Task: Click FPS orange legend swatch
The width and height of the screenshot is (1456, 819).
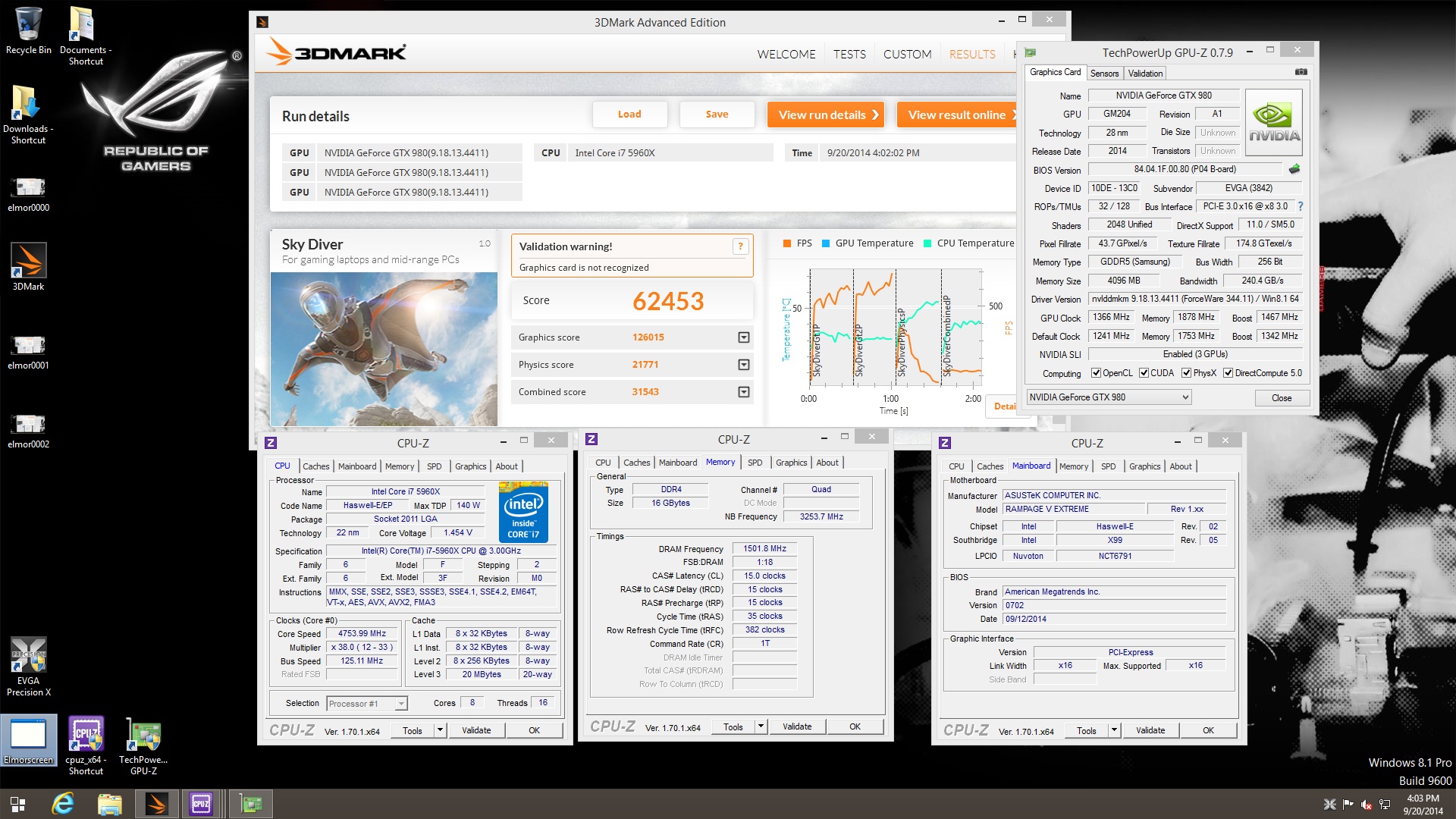Action: pyautogui.click(x=786, y=243)
